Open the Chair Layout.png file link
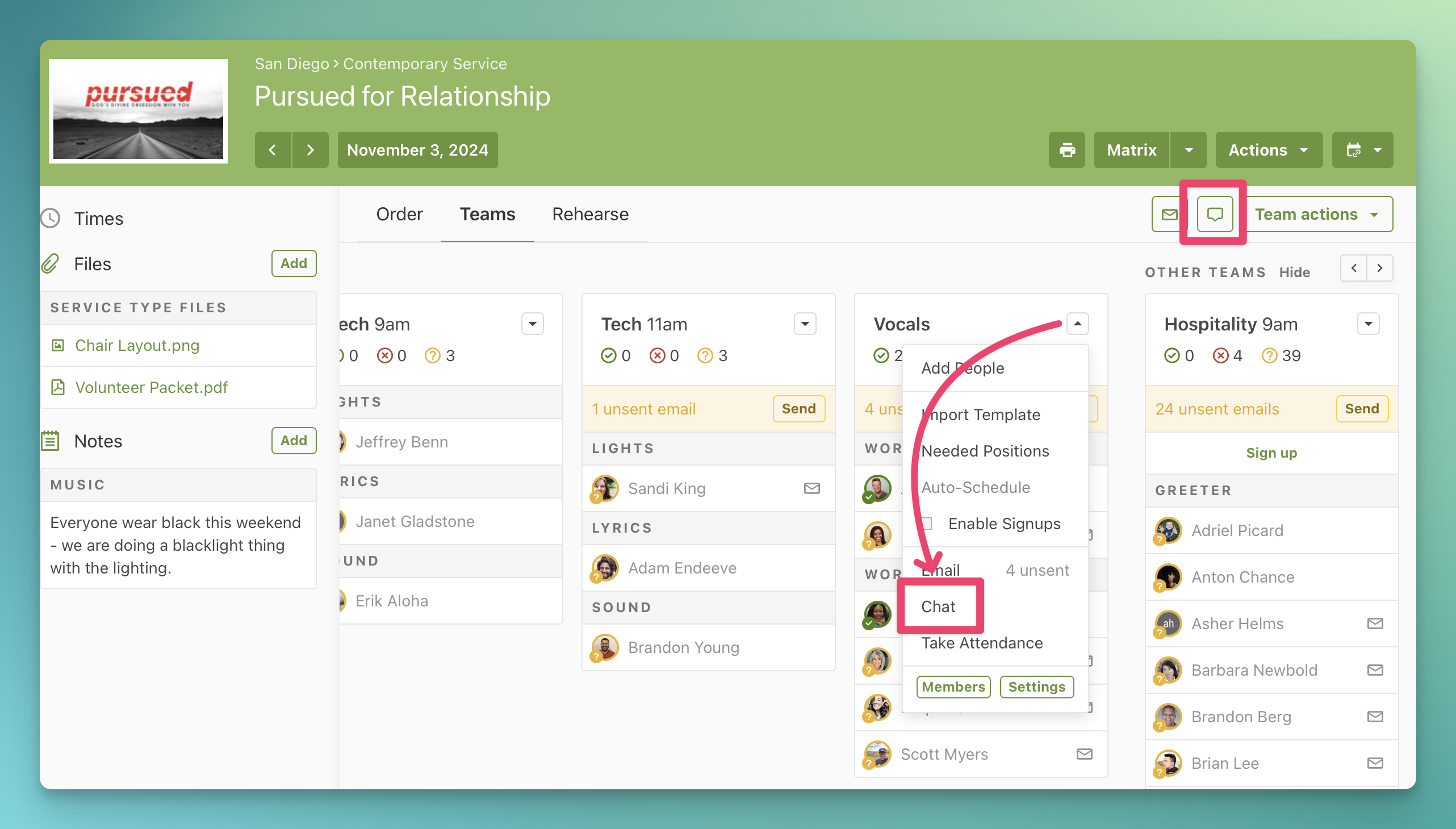The width and height of the screenshot is (1456, 829). pos(137,345)
